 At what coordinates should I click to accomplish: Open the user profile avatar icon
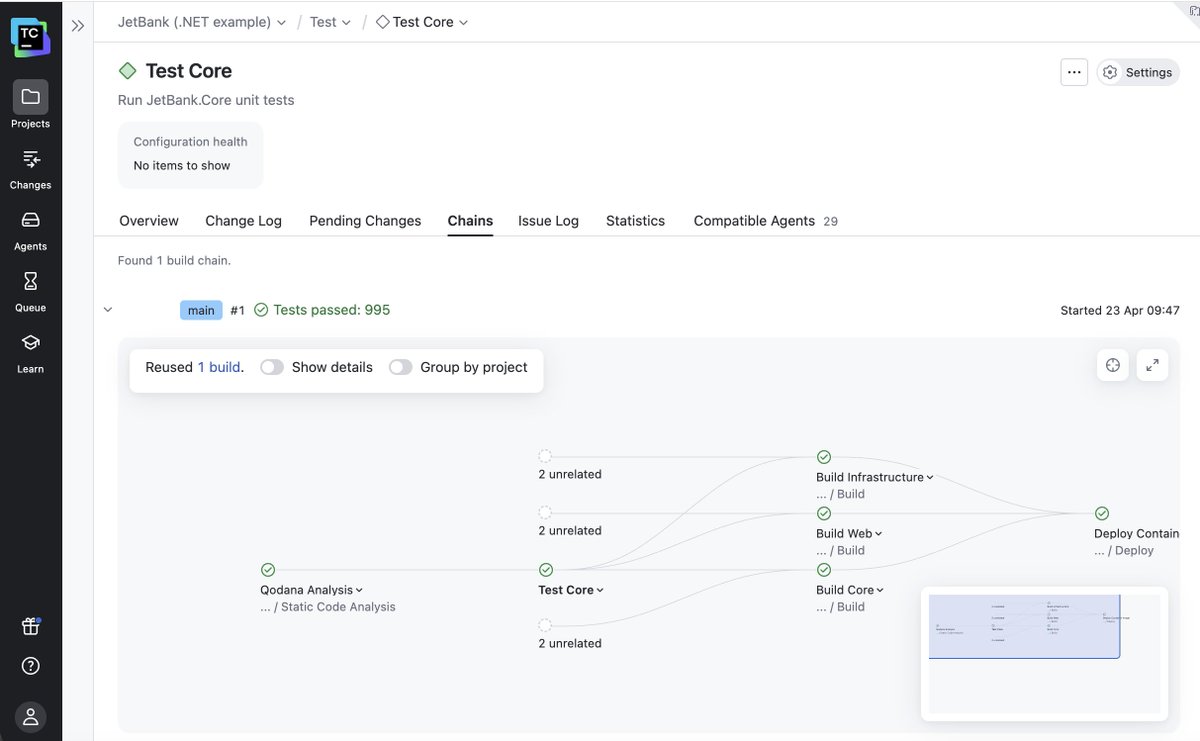[x=30, y=716]
